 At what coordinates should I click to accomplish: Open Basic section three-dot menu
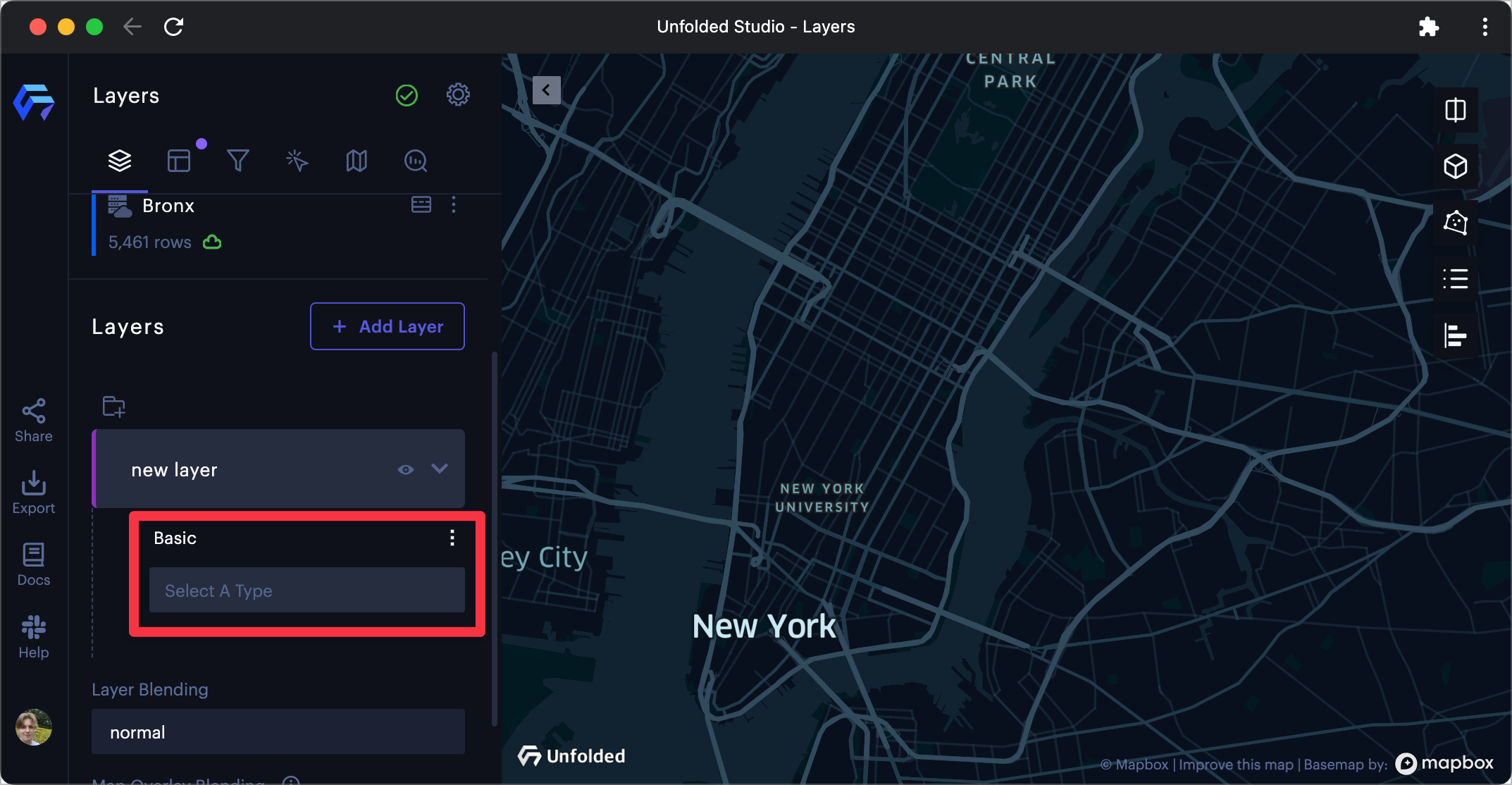point(452,538)
